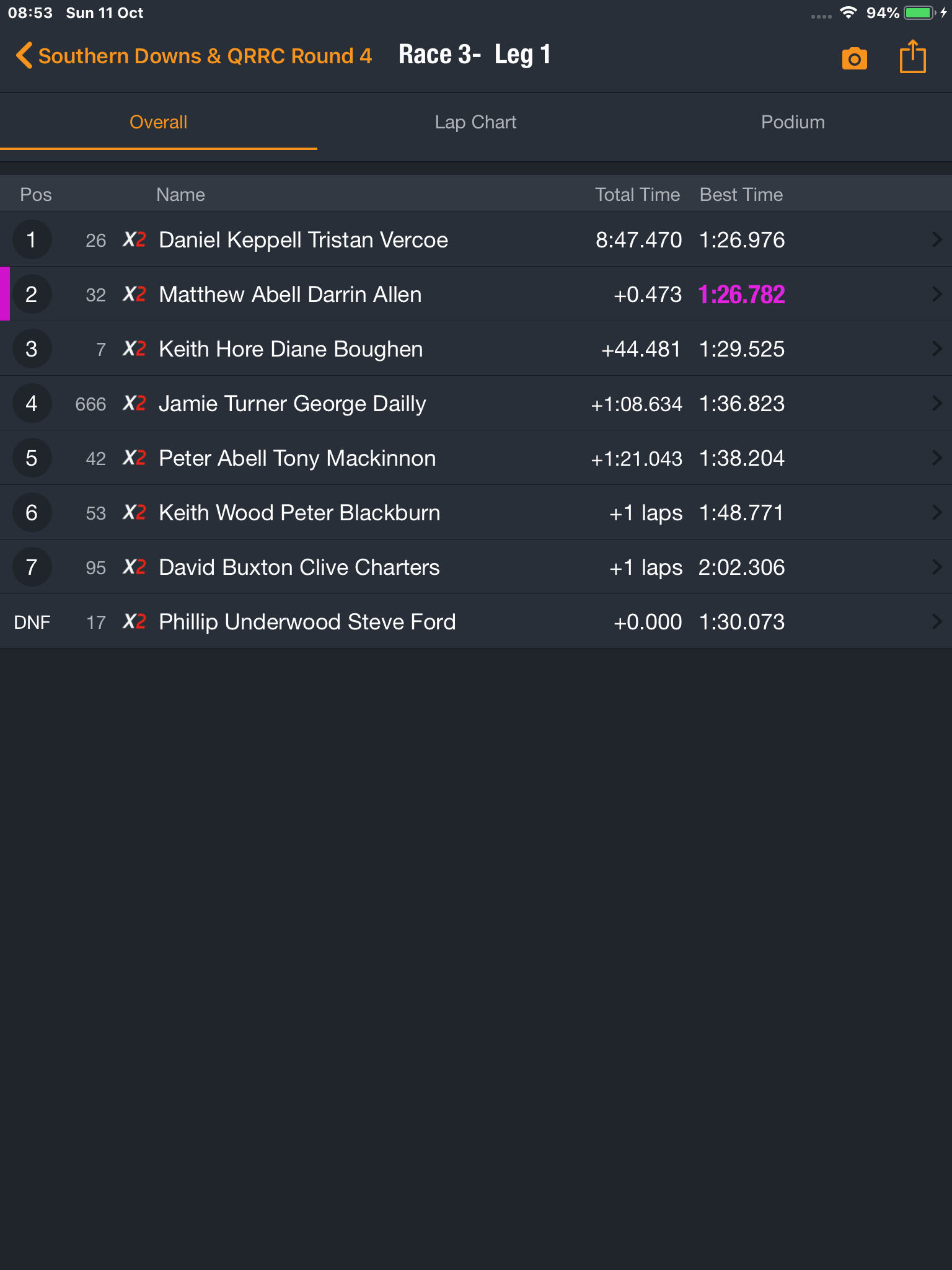This screenshot has height=1270, width=952.
Task: Switch to the Lap Chart tab
Action: [x=475, y=122]
